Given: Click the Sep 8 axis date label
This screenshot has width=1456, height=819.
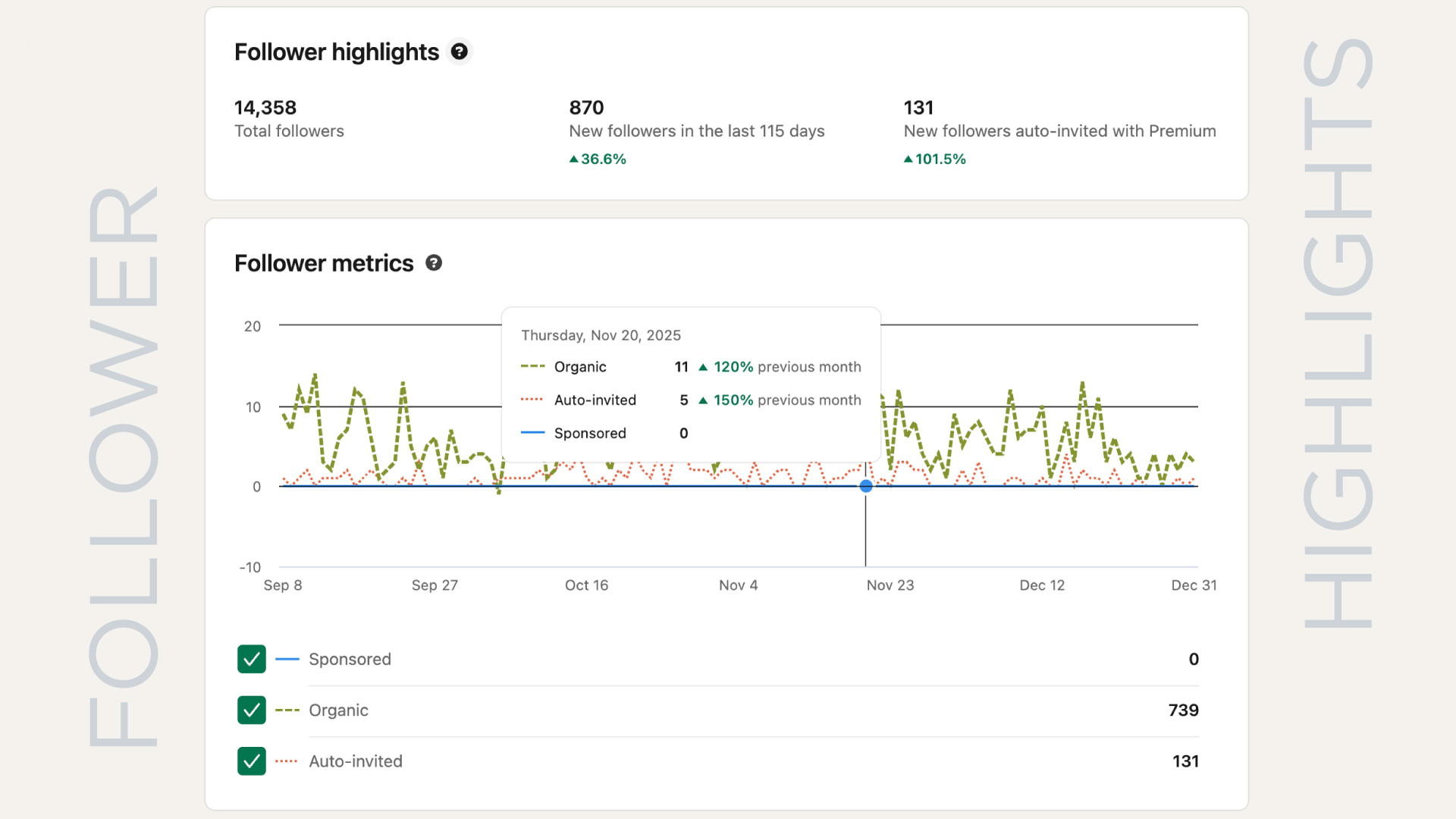Looking at the screenshot, I should pos(283,585).
